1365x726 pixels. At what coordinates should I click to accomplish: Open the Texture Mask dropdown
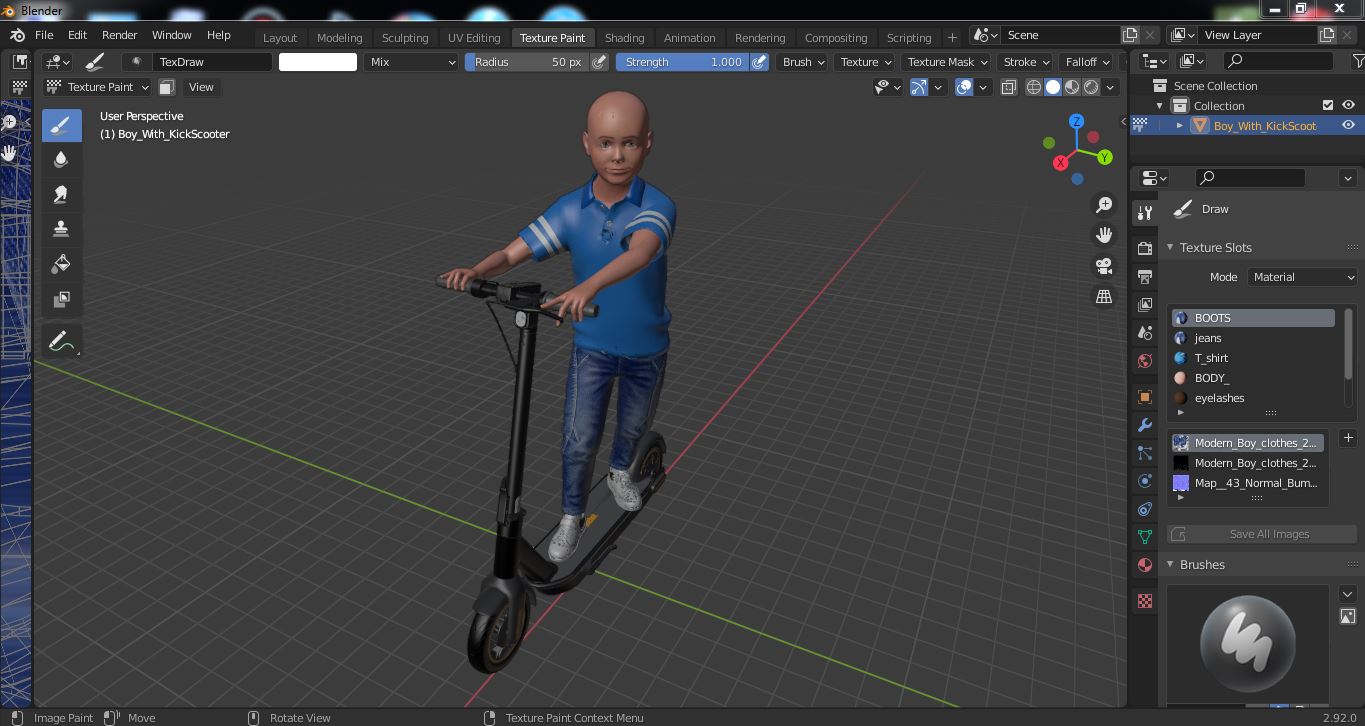point(947,62)
